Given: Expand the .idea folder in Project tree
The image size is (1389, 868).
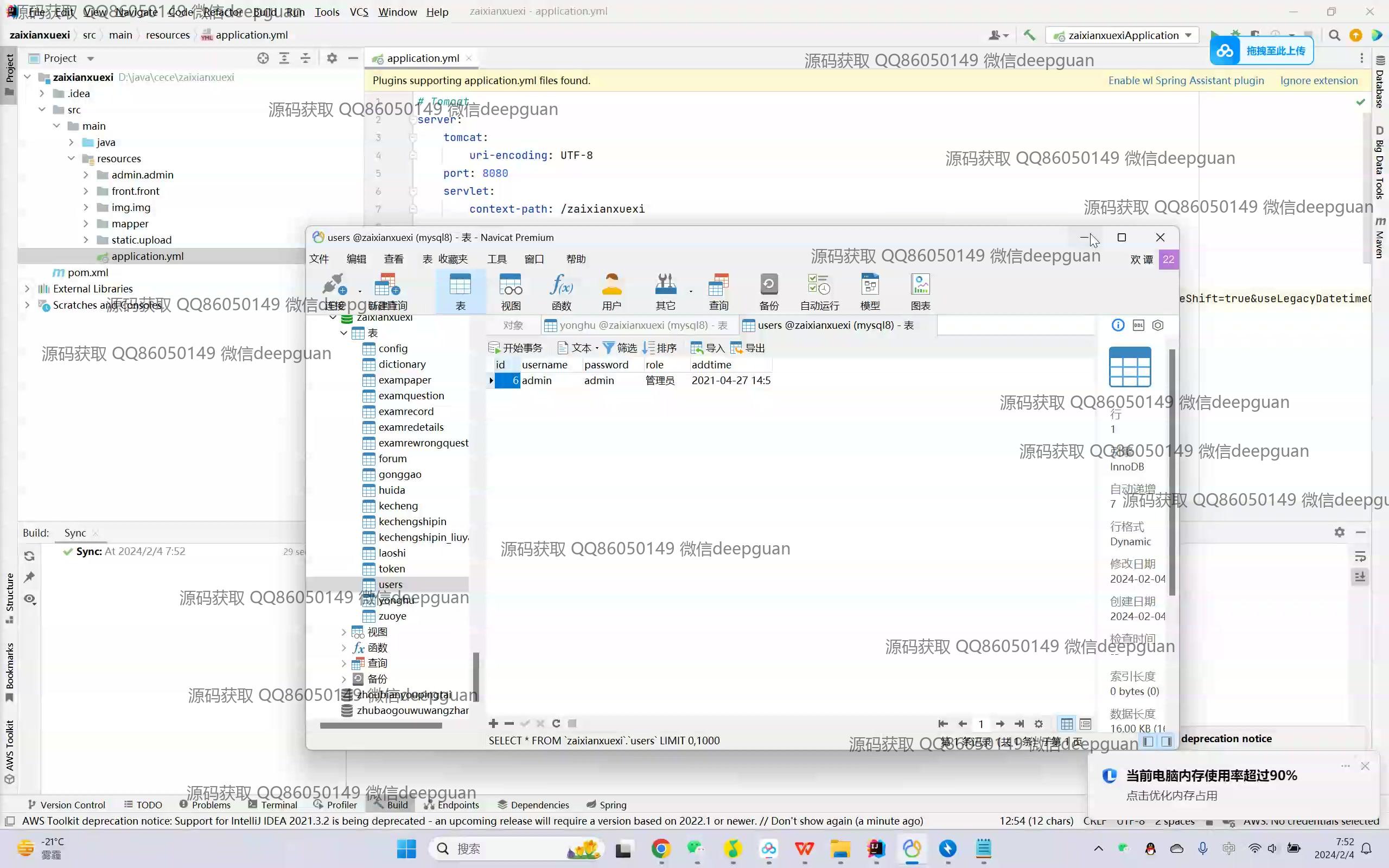Looking at the screenshot, I should click(42, 93).
